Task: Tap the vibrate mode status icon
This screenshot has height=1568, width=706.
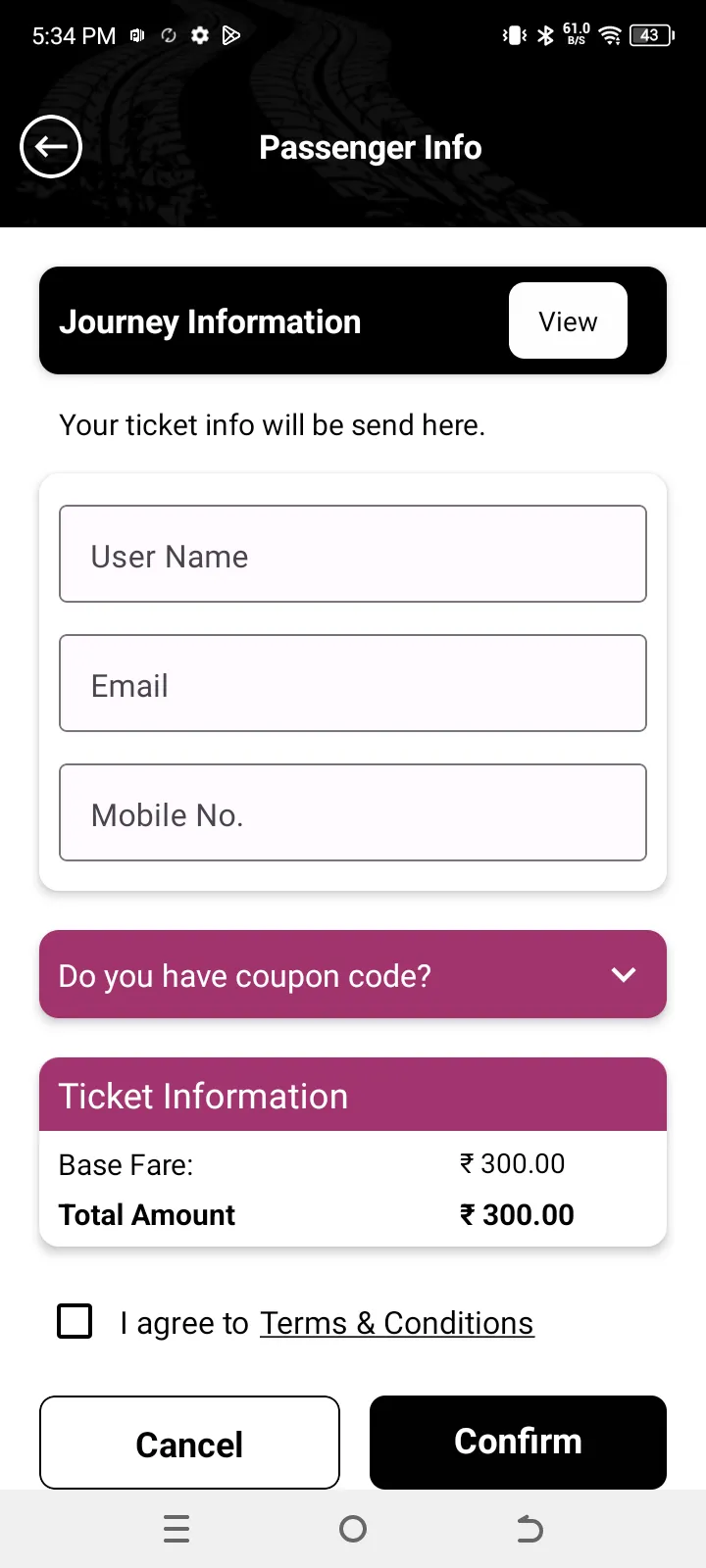Action: click(x=514, y=35)
